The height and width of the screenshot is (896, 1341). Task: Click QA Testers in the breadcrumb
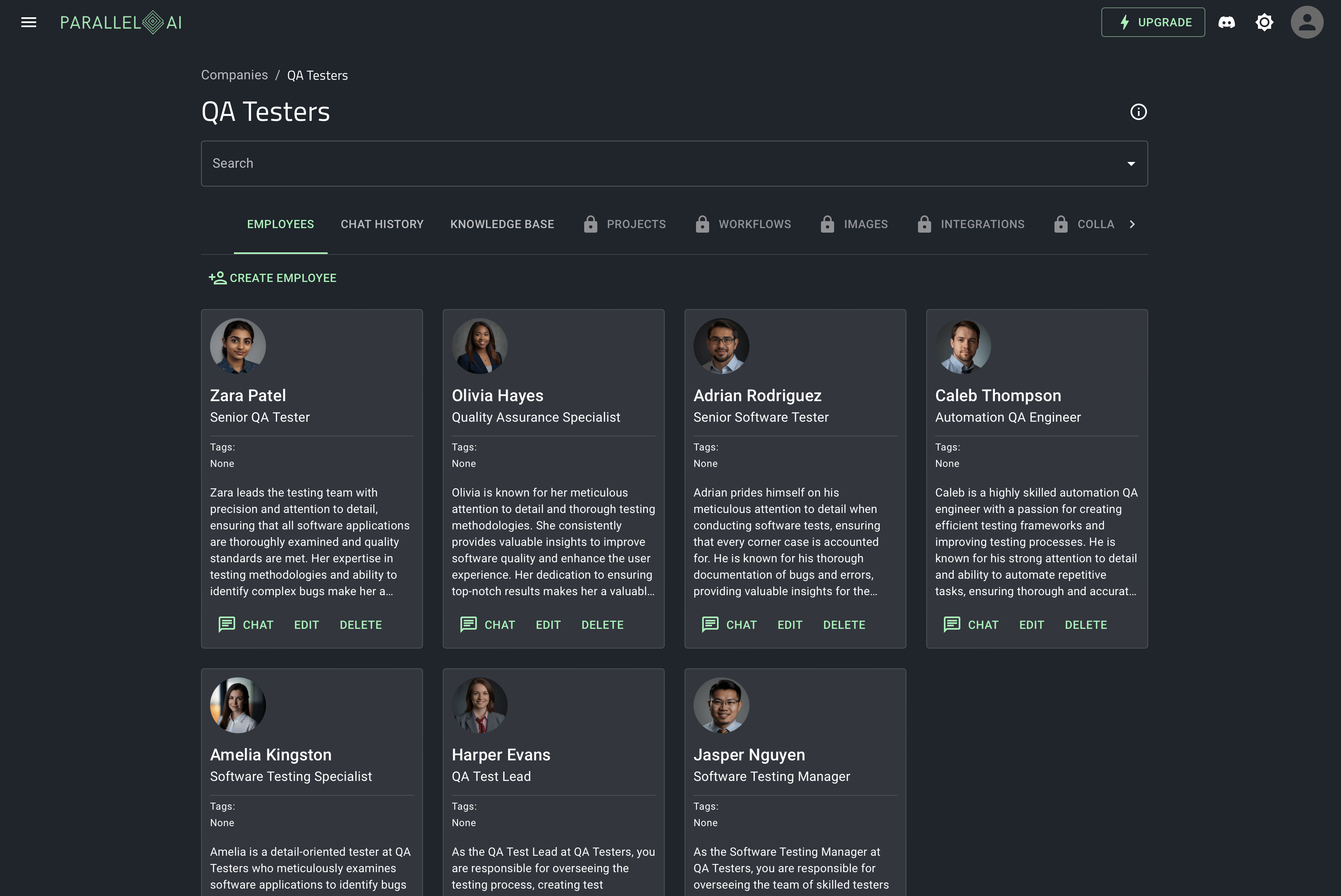pos(317,76)
